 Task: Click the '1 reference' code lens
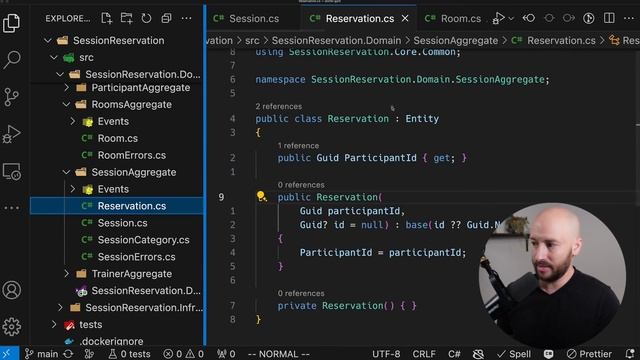click(x=298, y=146)
